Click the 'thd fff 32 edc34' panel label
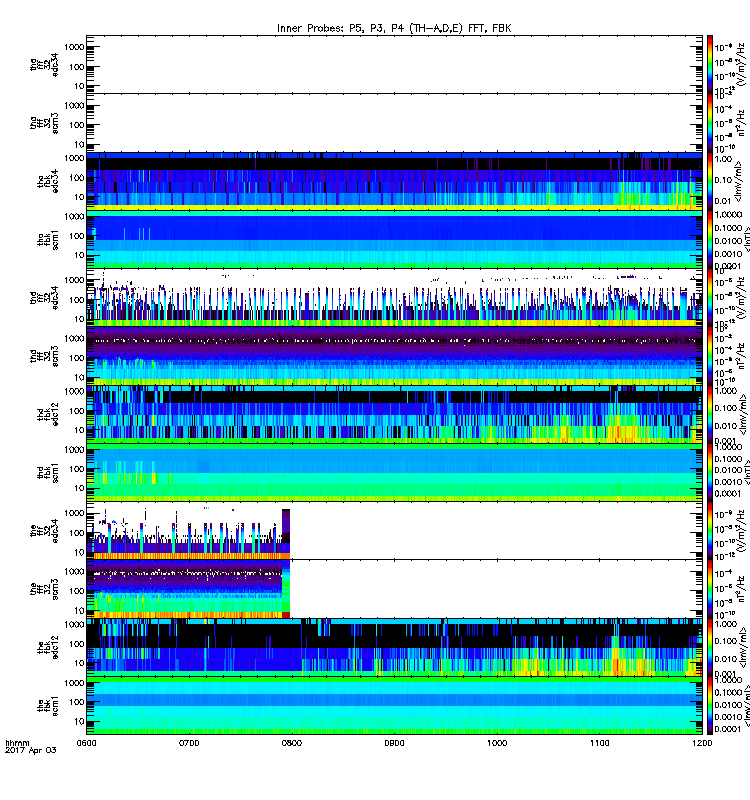 [44, 297]
